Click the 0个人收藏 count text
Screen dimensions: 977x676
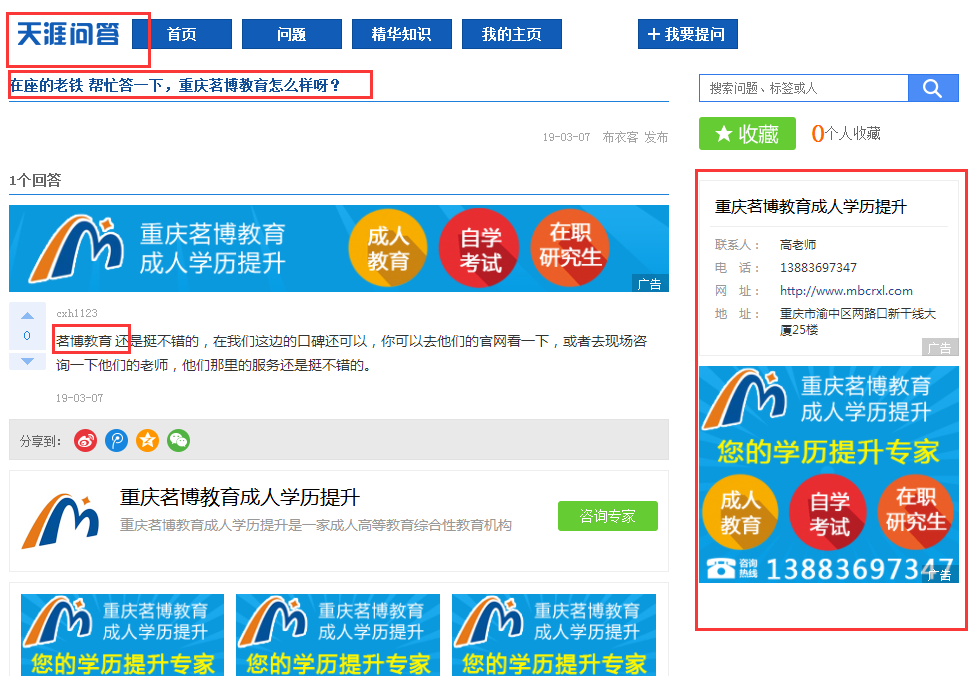click(x=846, y=133)
